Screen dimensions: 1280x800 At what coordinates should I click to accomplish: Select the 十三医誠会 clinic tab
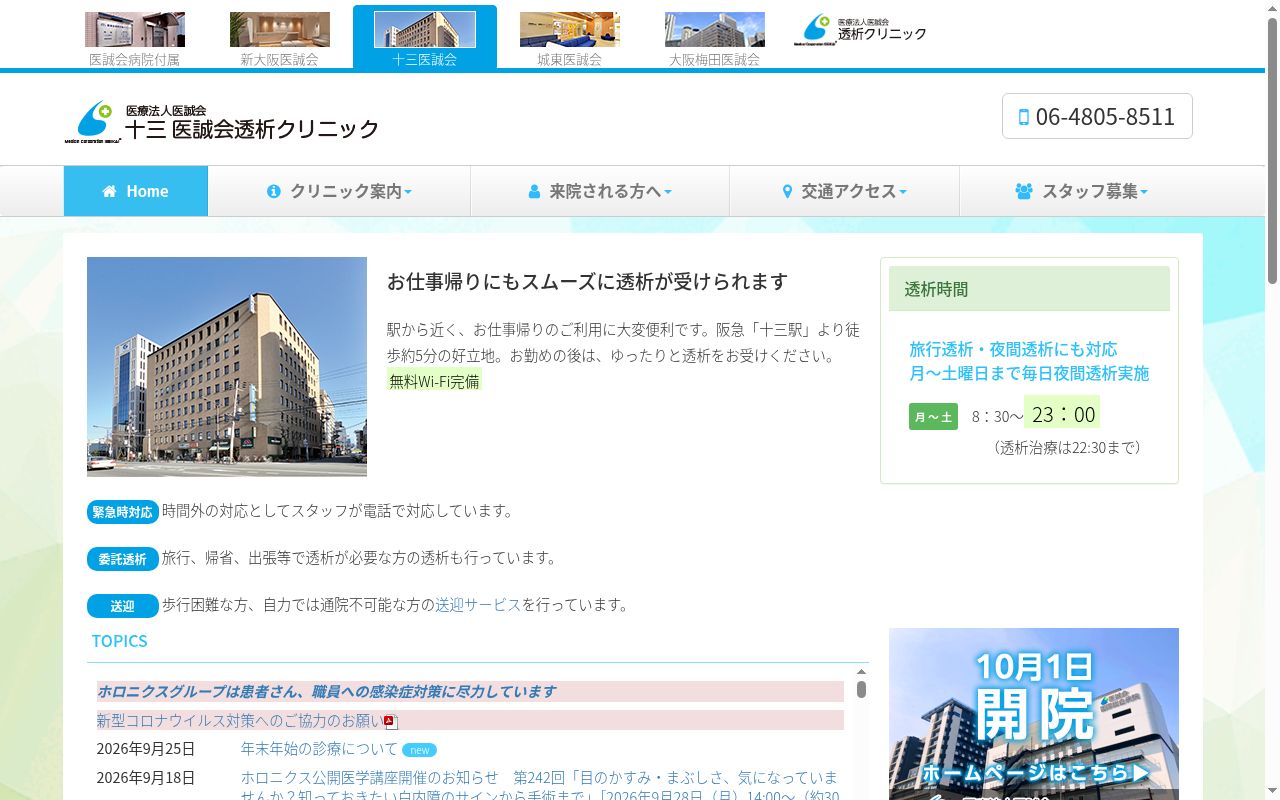[x=425, y=37]
